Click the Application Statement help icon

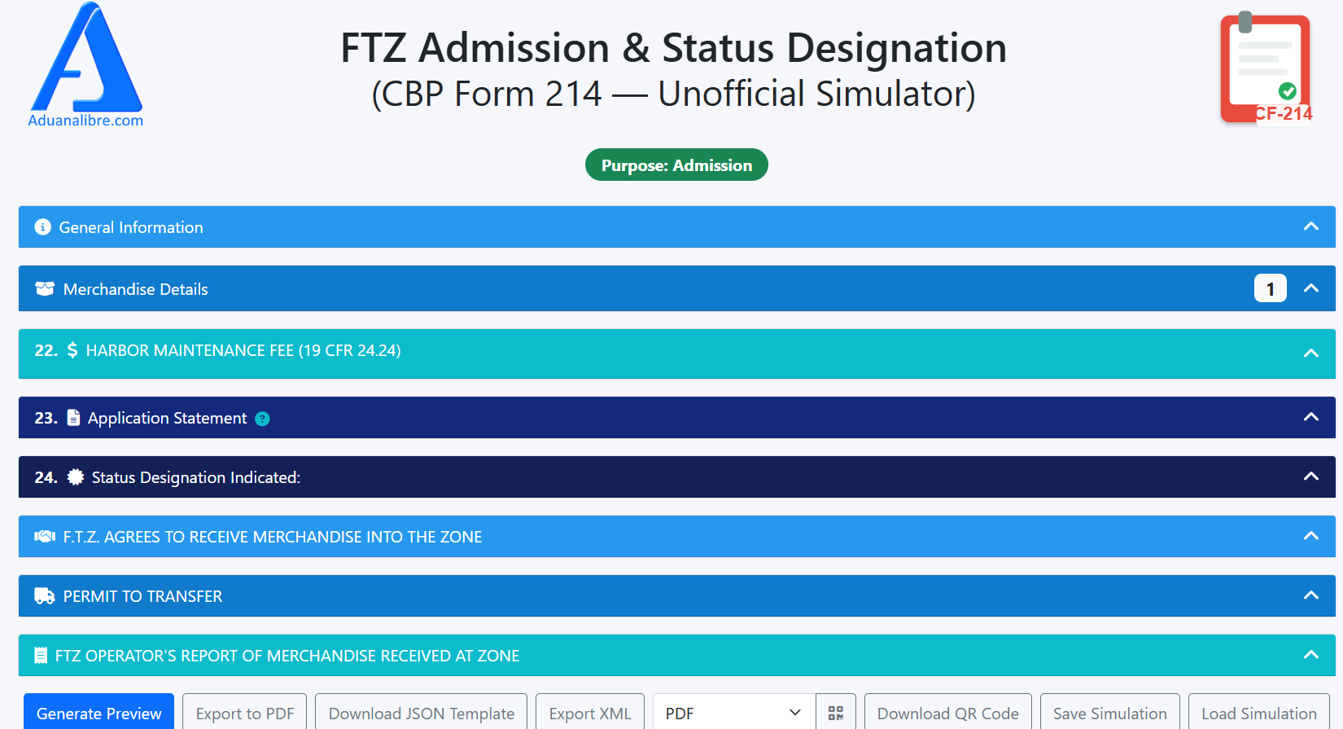point(262,419)
